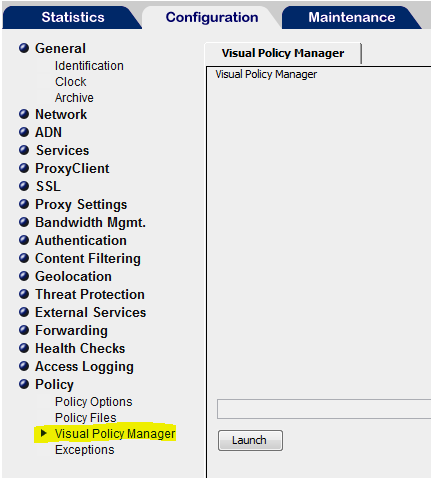This screenshot has width=431, height=478.
Task: Select the highlighted Visual Policy Manager item
Action: coord(115,434)
